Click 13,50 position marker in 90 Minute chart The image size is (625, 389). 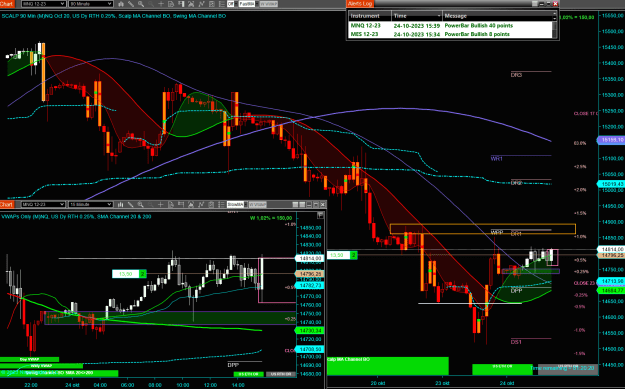[342, 255]
